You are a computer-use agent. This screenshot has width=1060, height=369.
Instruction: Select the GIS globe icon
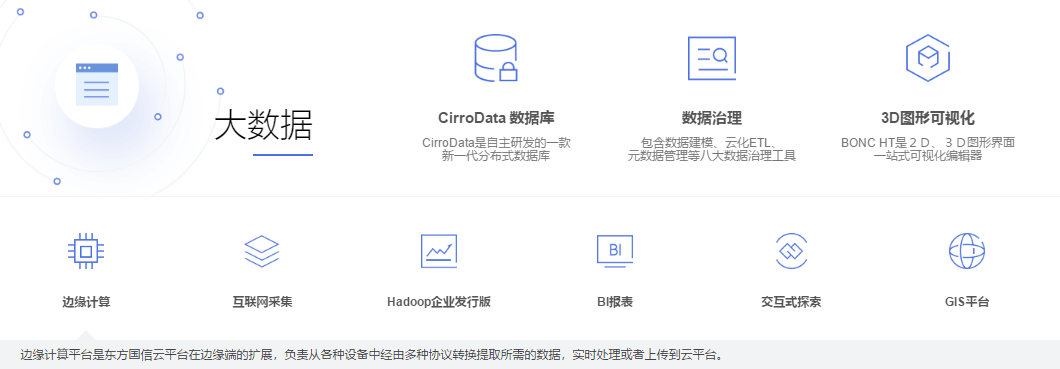click(x=967, y=251)
